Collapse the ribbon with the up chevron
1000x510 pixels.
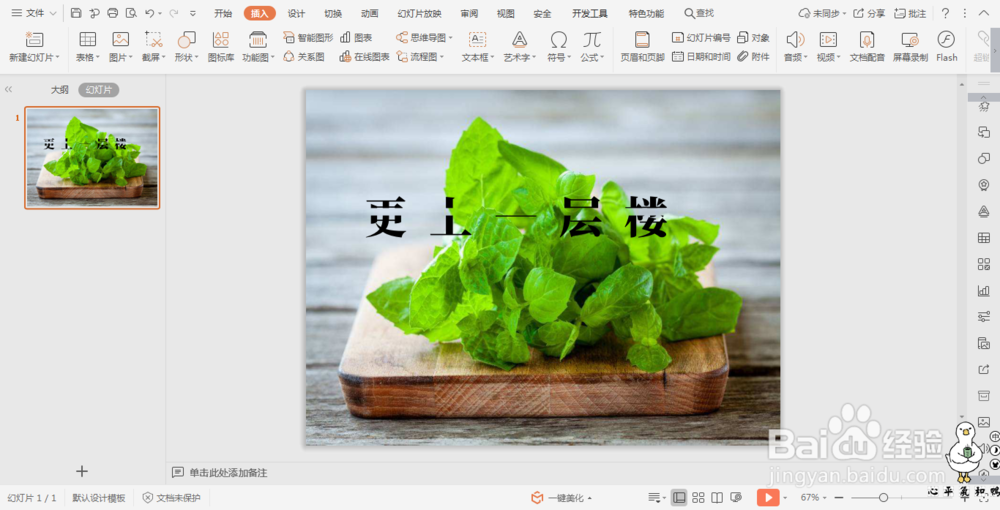point(985,13)
